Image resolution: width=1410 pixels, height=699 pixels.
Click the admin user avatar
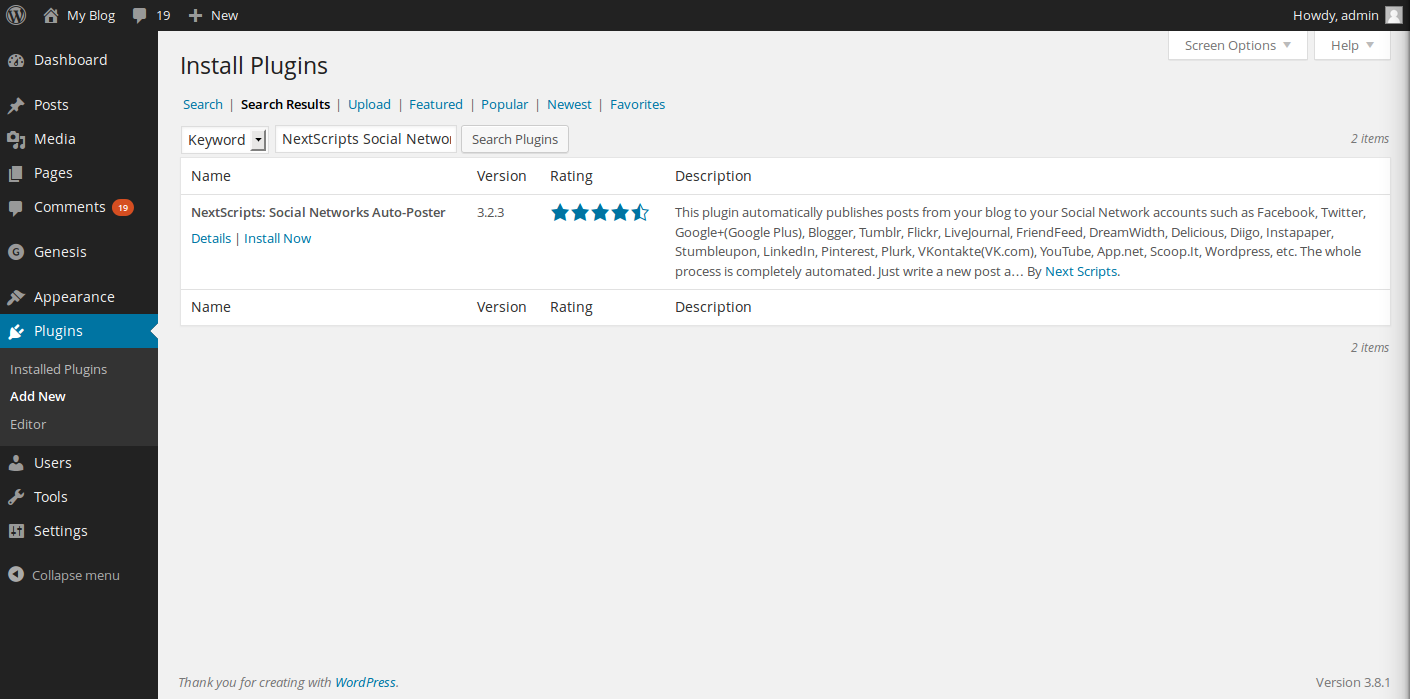point(1393,15)
